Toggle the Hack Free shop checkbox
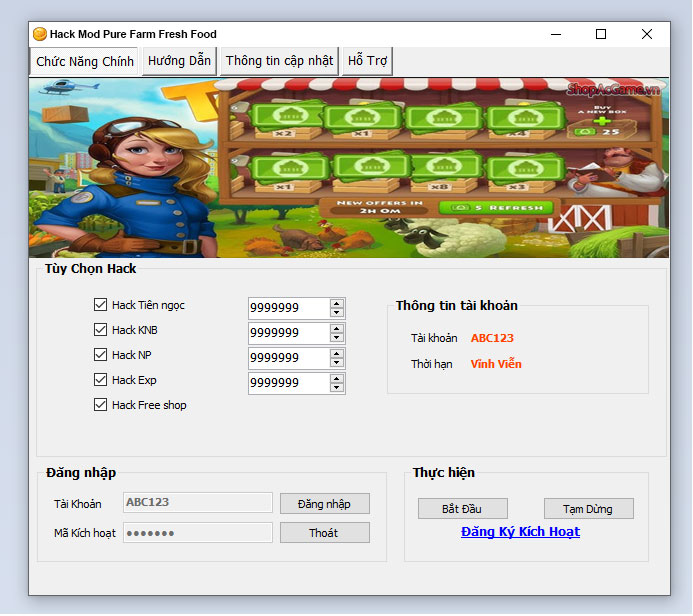This screenshot has height=616, width=693. [100, 405]
